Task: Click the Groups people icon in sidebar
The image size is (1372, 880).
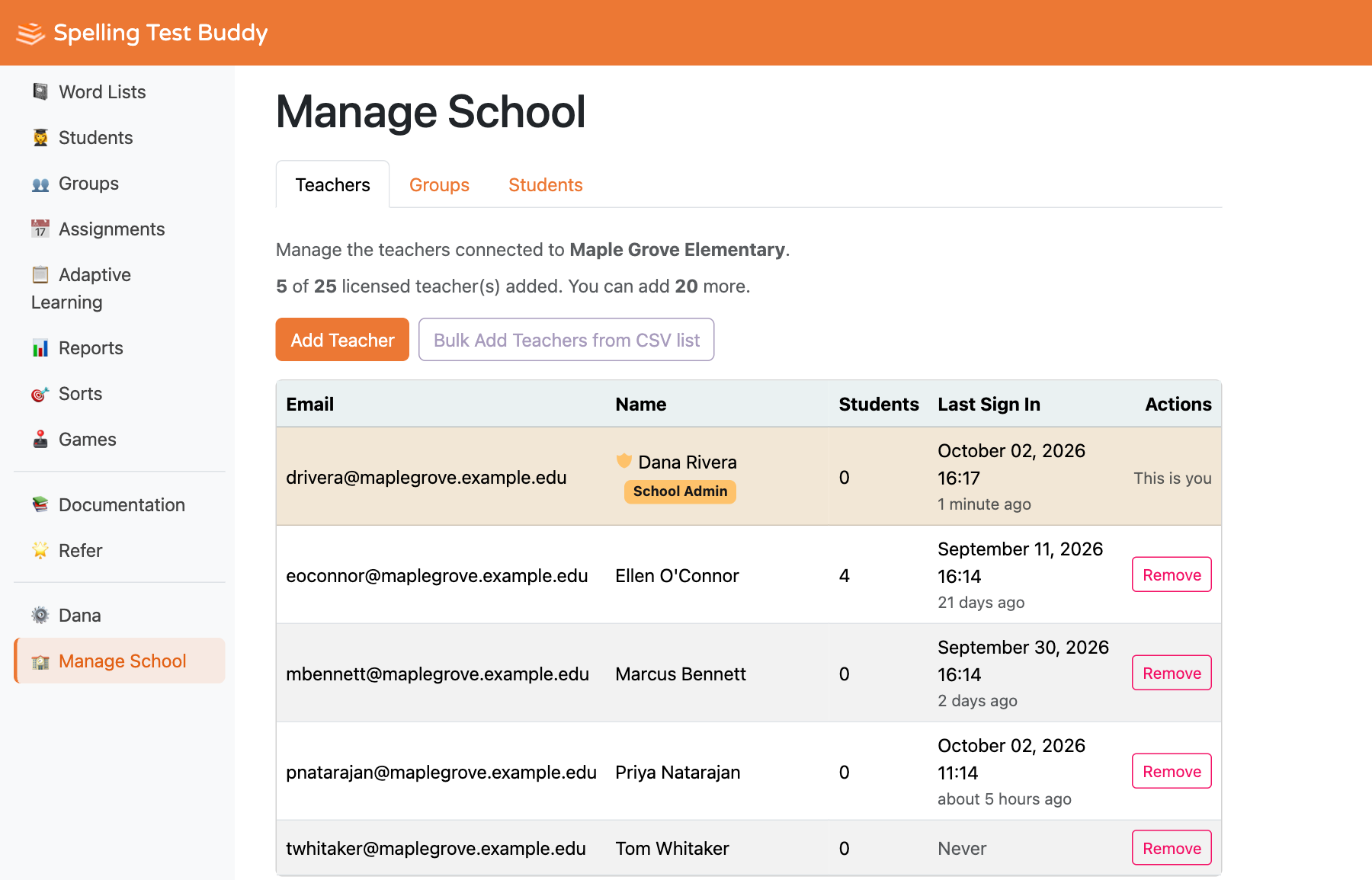Action: pyautogui.click(x=40, y=184)
